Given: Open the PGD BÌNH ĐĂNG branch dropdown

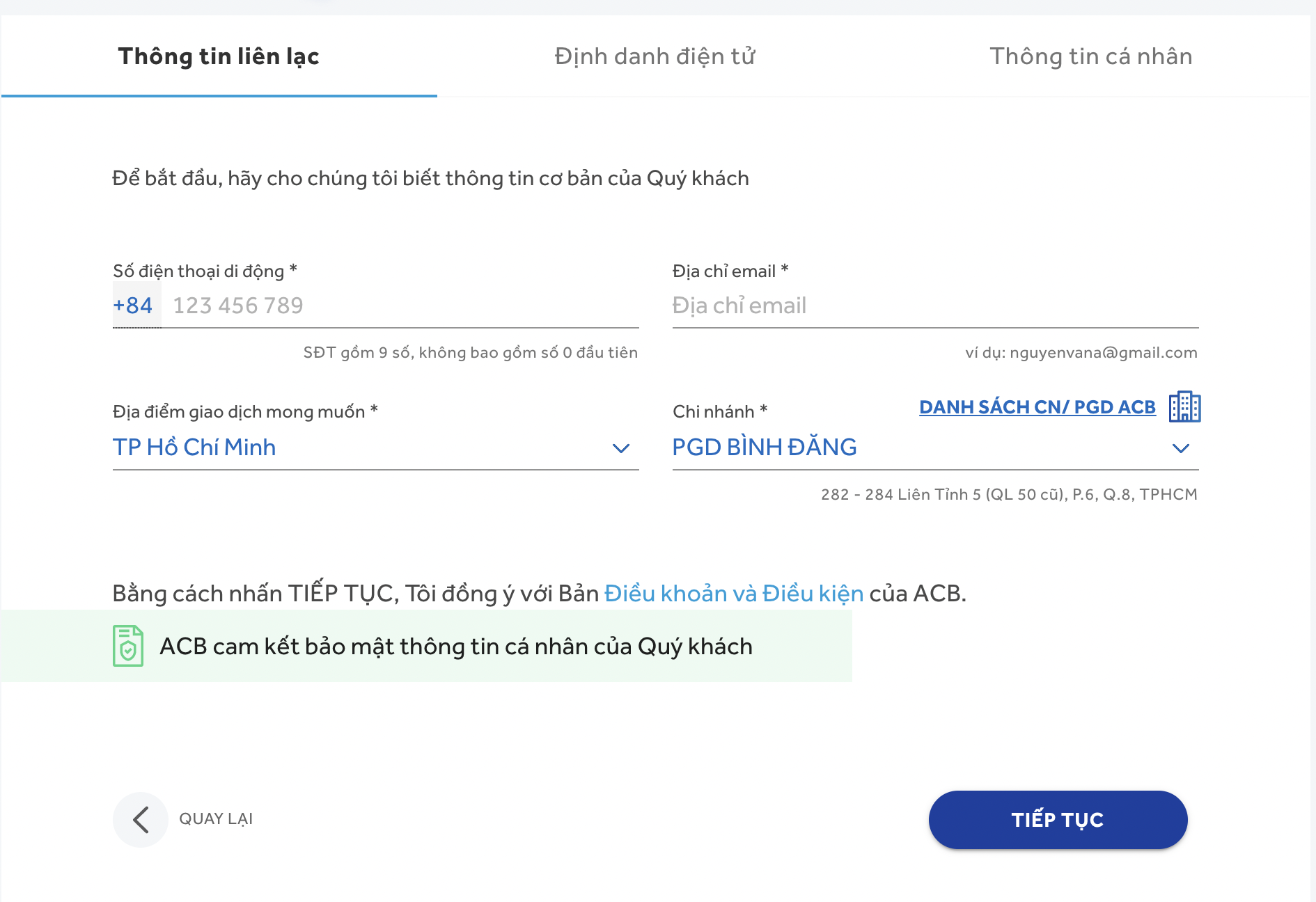Looking at the screenshot, I should click(x=936, y=448).
